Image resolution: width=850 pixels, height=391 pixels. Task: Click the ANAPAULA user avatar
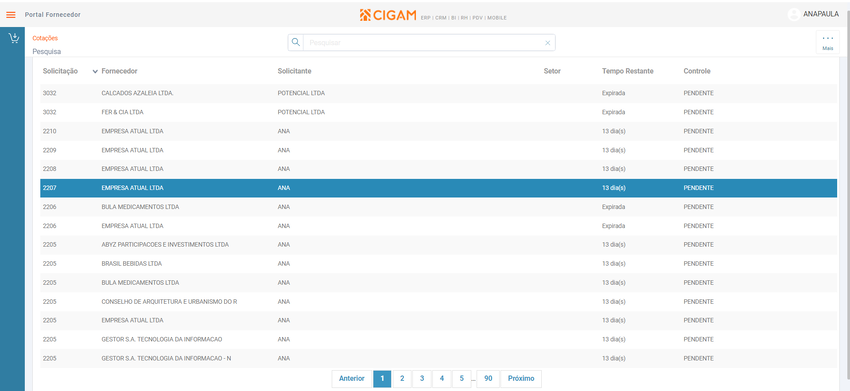tap(794, 15)
